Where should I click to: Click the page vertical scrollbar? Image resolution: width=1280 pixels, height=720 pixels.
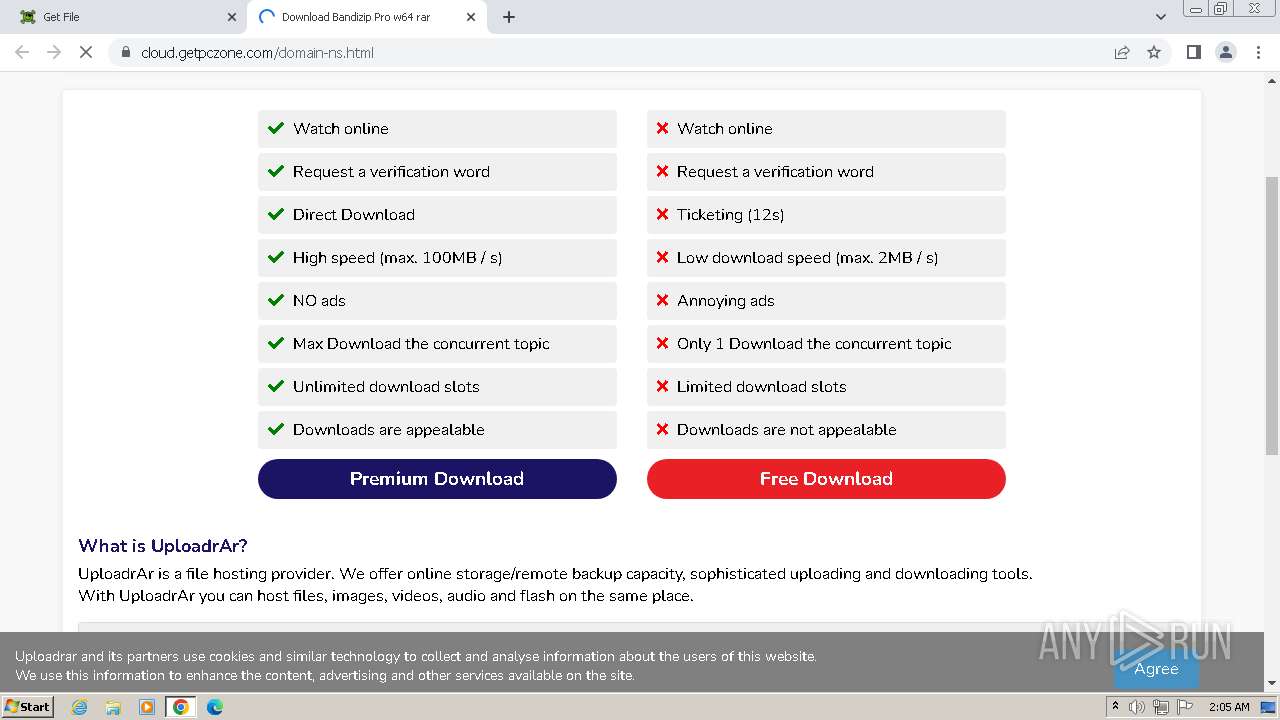click(x=1272, y=315)
